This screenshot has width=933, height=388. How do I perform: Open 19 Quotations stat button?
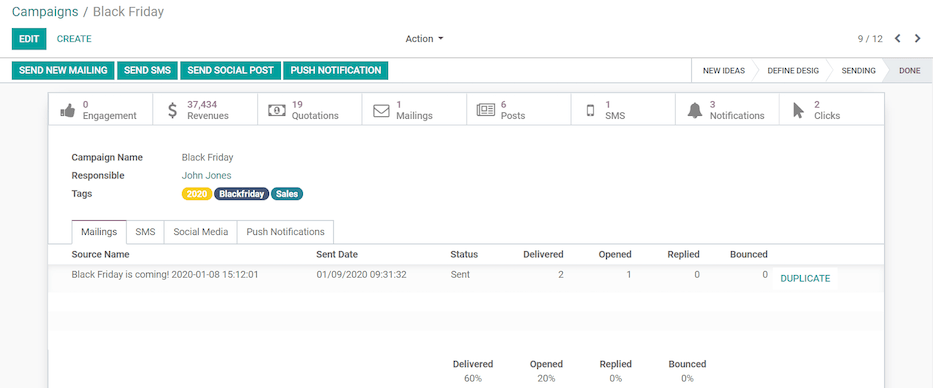pos(310,109)
